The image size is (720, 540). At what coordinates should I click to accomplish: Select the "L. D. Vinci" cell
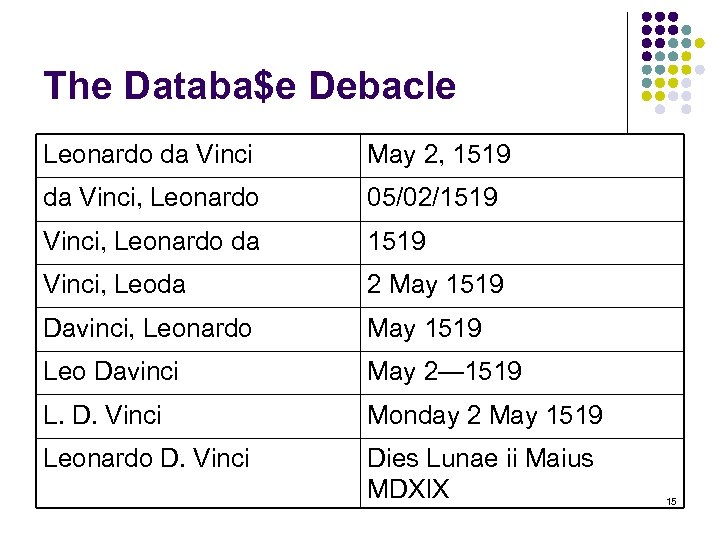(102, 415)
